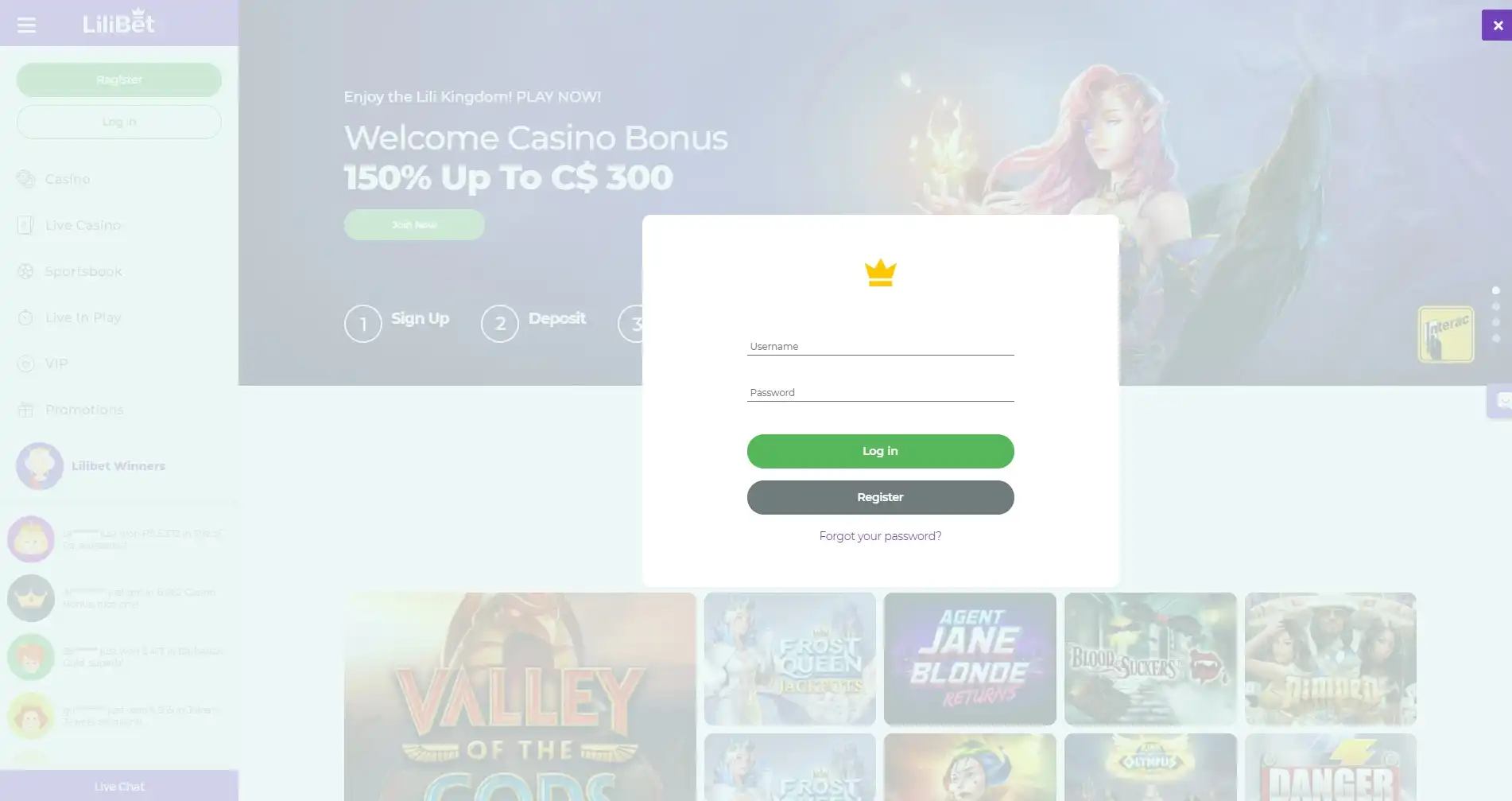This screenshot has height=801, width=1512.
Task: Click the yellow crown icon
Action: [880, 273]
